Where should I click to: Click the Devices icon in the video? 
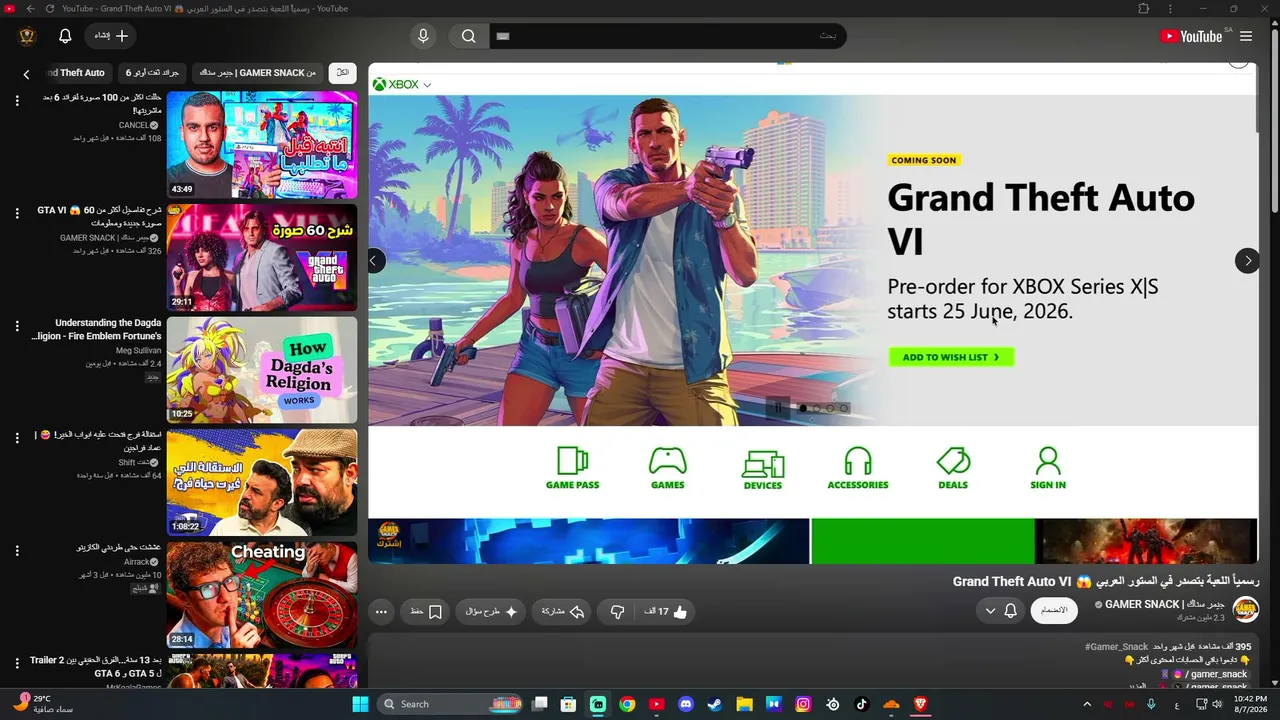(x=763, y=468)
